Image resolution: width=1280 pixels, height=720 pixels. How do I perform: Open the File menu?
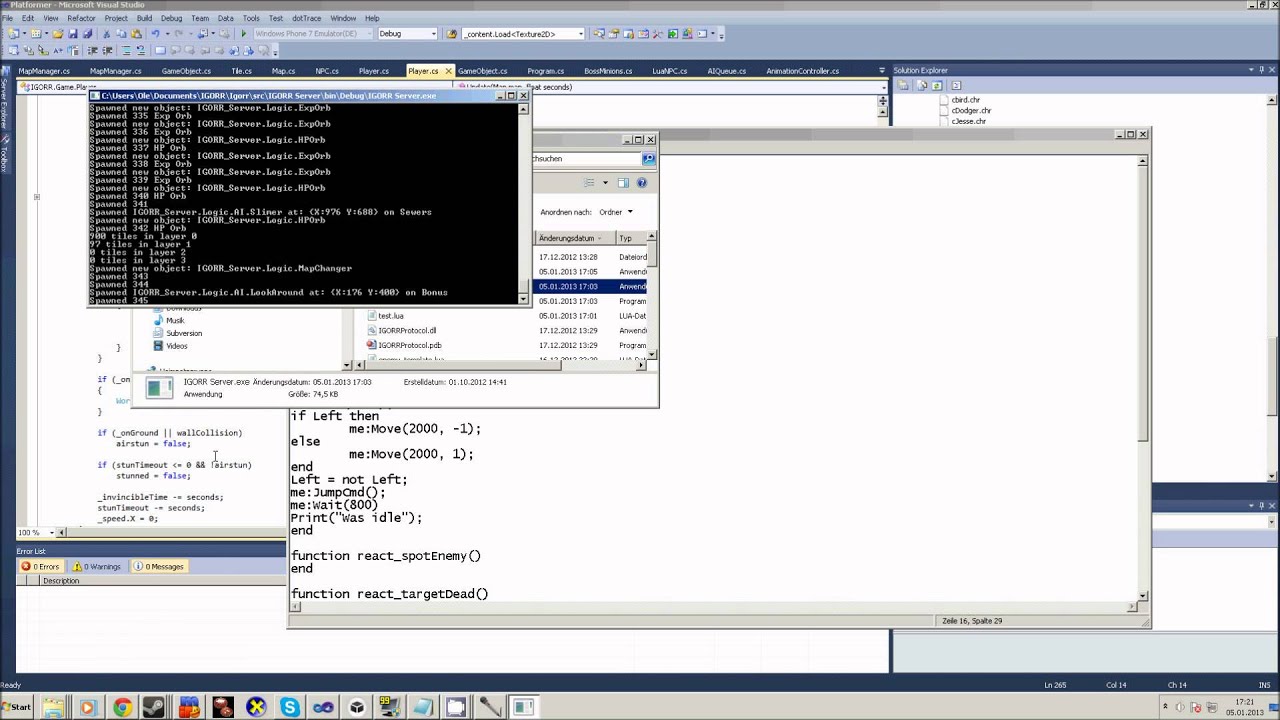[8, 18]
